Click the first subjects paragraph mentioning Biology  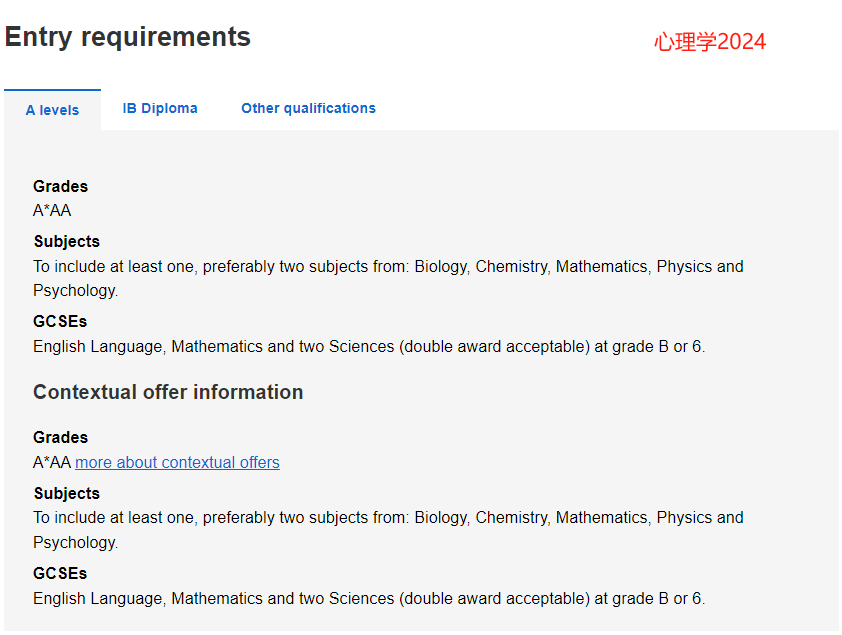pyautogui.click(x=388, y=278)
